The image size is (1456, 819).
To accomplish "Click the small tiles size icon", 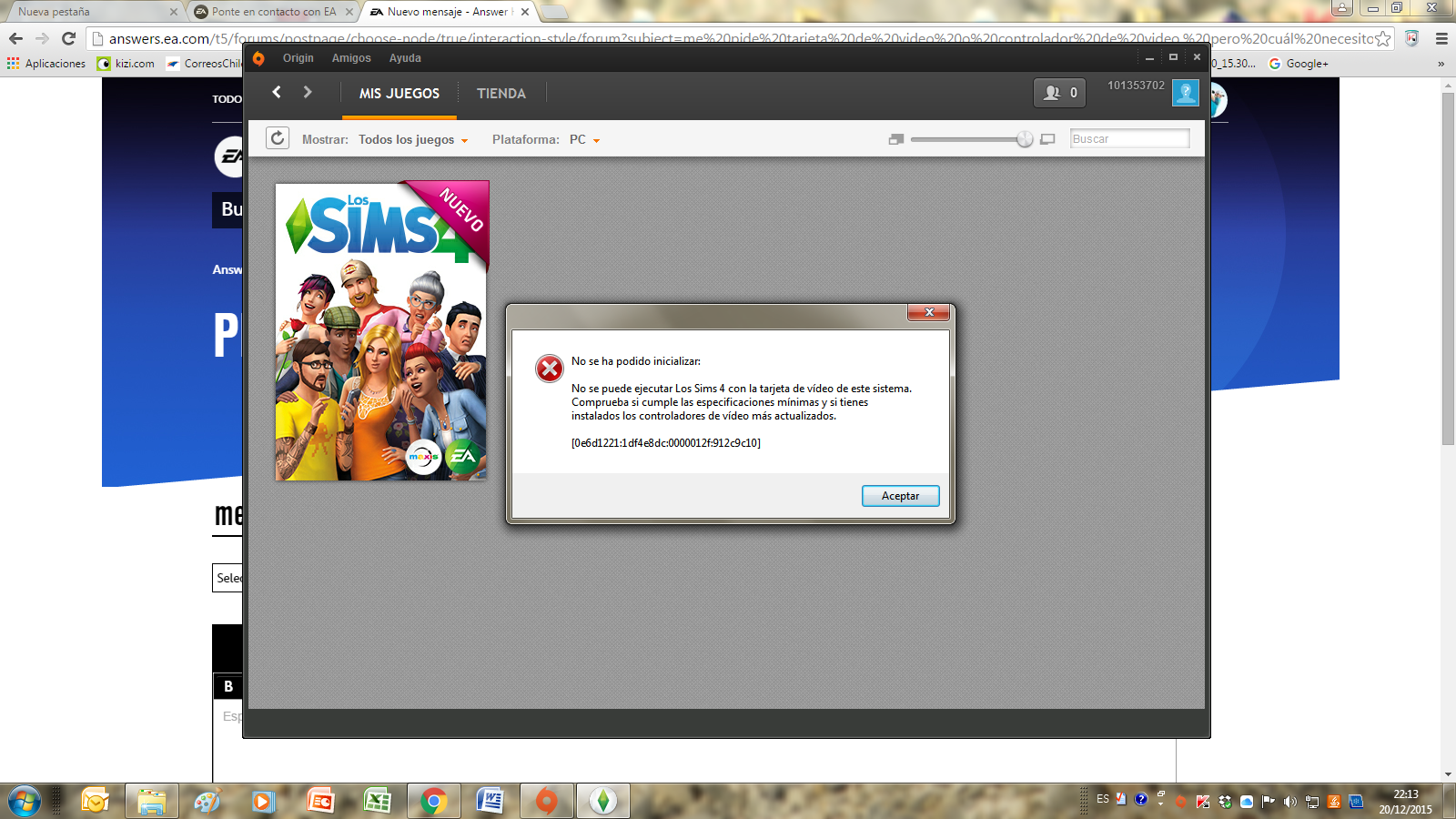I will (x=896, y=139).
